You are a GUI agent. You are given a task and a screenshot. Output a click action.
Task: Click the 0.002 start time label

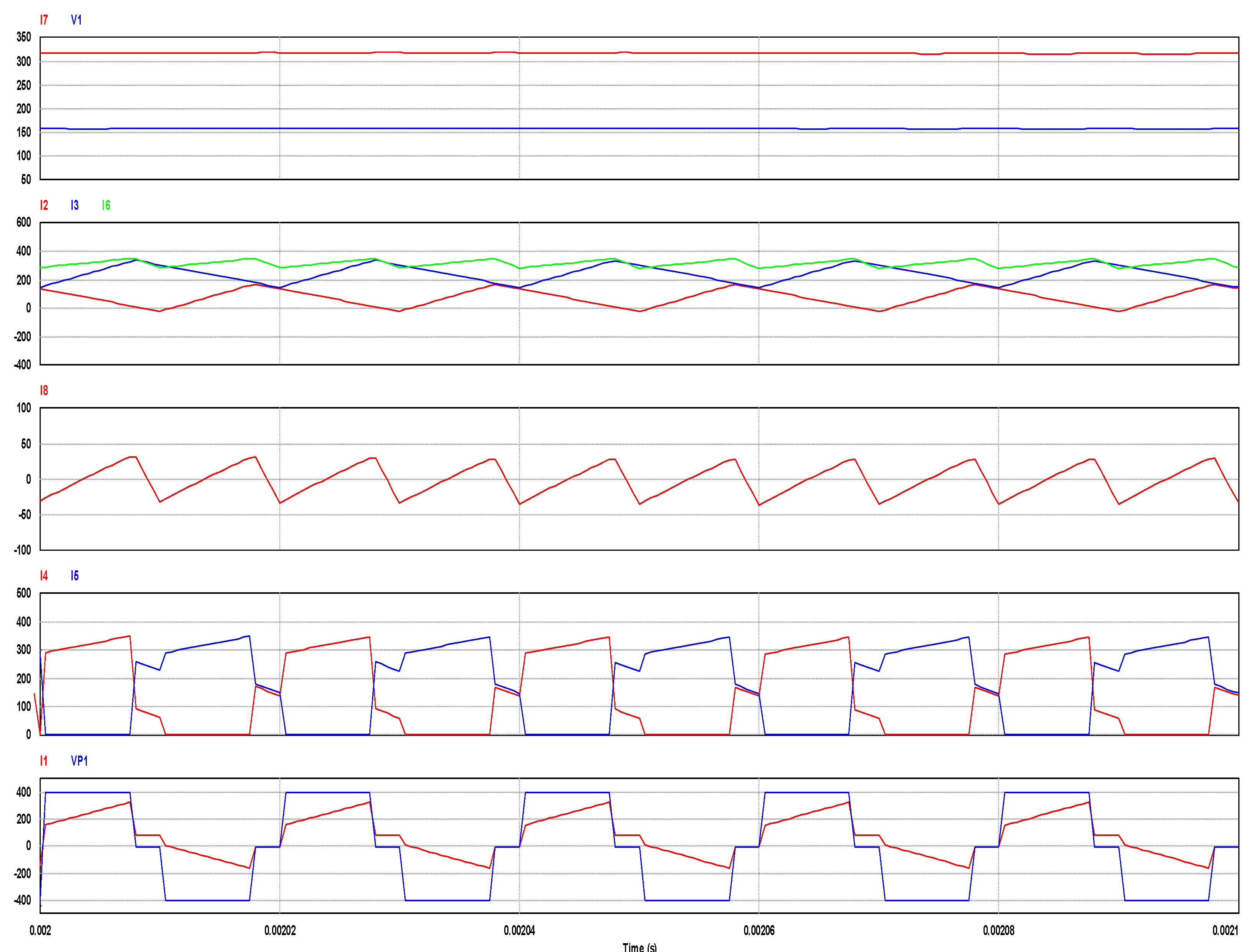[x=40, y=930]
